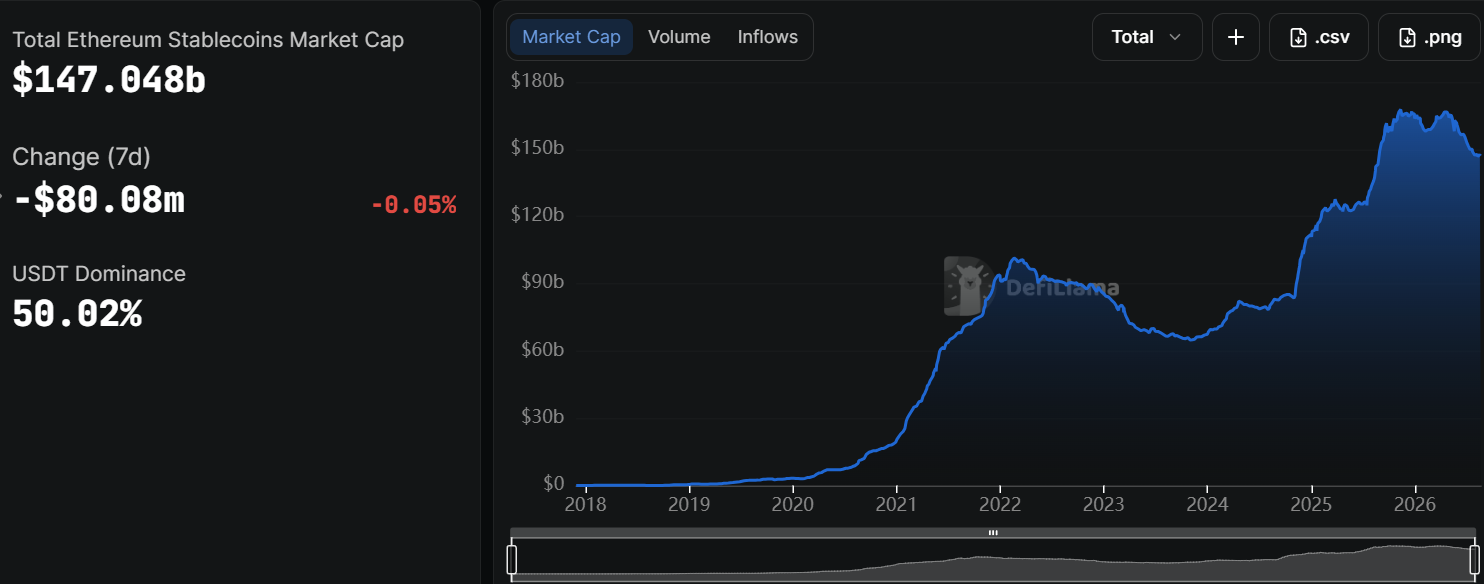
Task: Select the -$80.08m change value
Action: (x=99, y=200)
